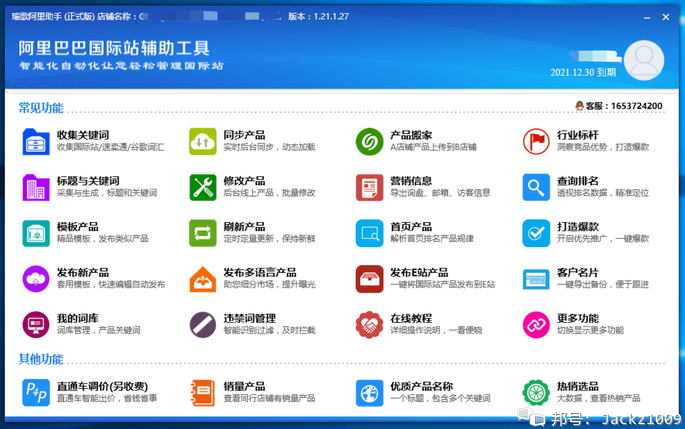Select 产品搬家 title label
The image size is (685, 429).
(x=411, y=135)
